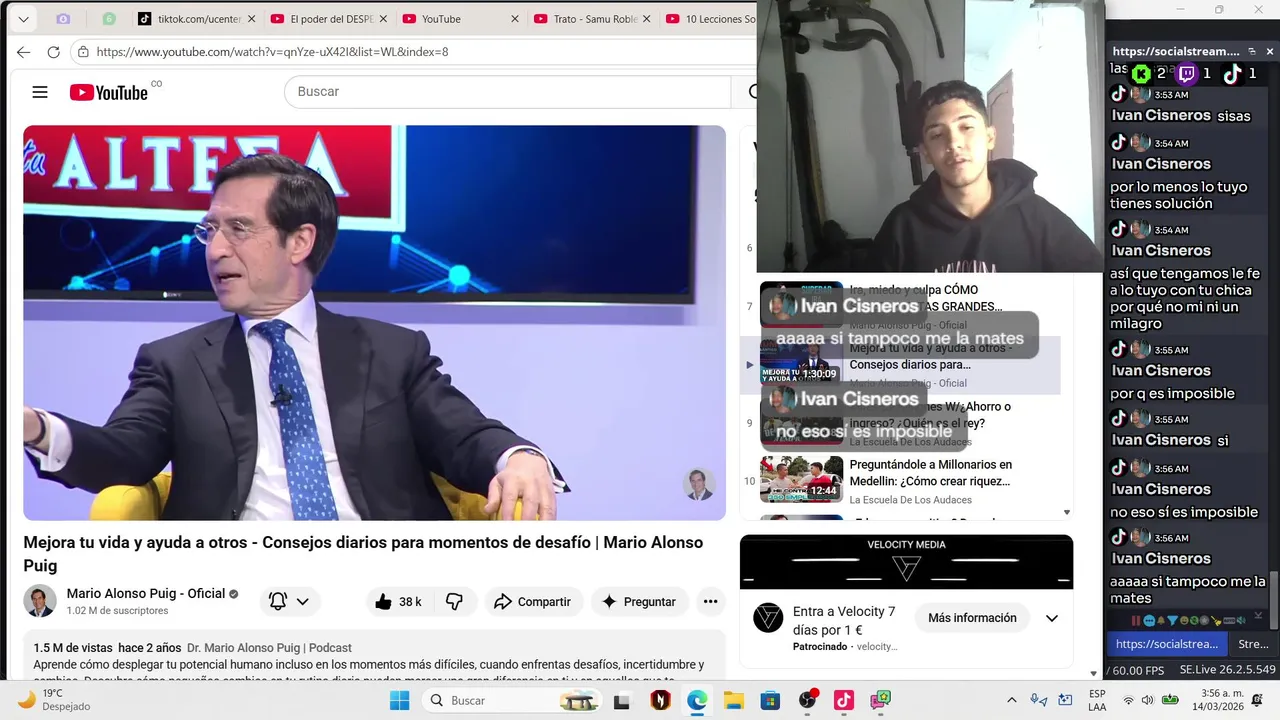1280x720 pixels.
Task: Switch to the 'El poder del DESPE' tab
Action: click(x=327, y=19)
